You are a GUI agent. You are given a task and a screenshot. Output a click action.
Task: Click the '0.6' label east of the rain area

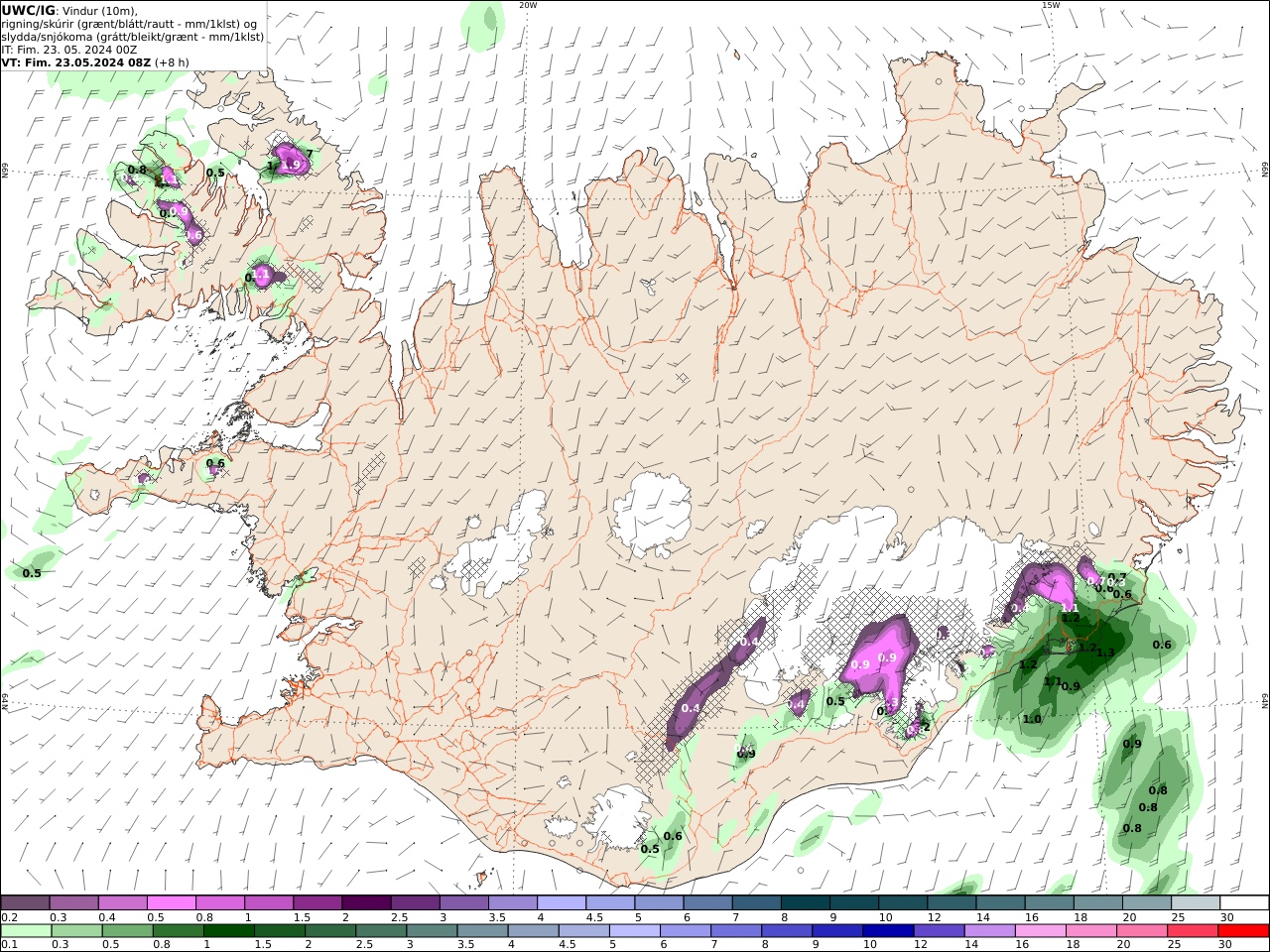(x=1162, y=645)
